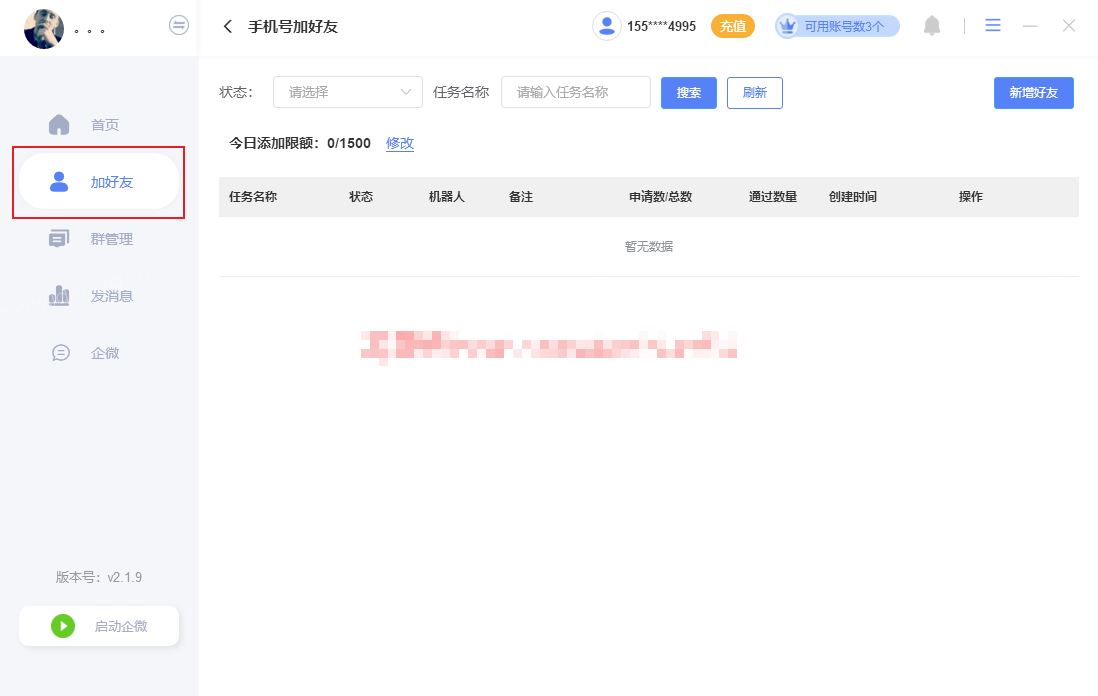Click the 可用账号数3个 crown badge
Screen dimensions: 1098x696
click(x=837, y=27)
